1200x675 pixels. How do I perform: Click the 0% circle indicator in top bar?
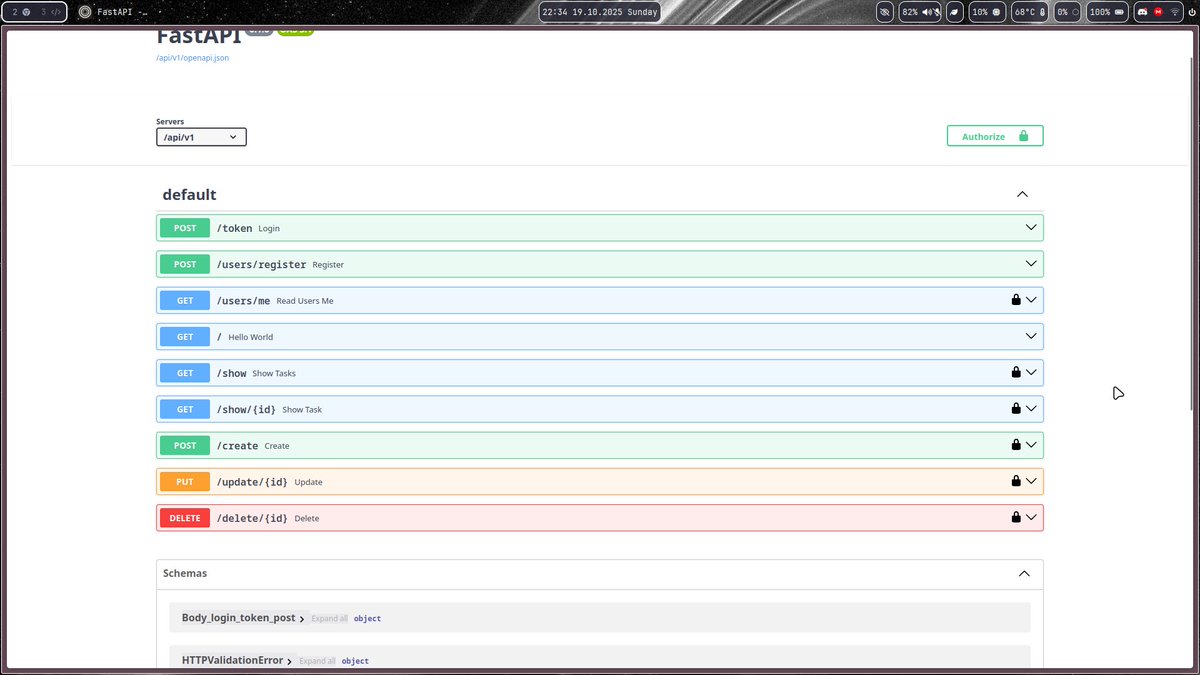1068,12
